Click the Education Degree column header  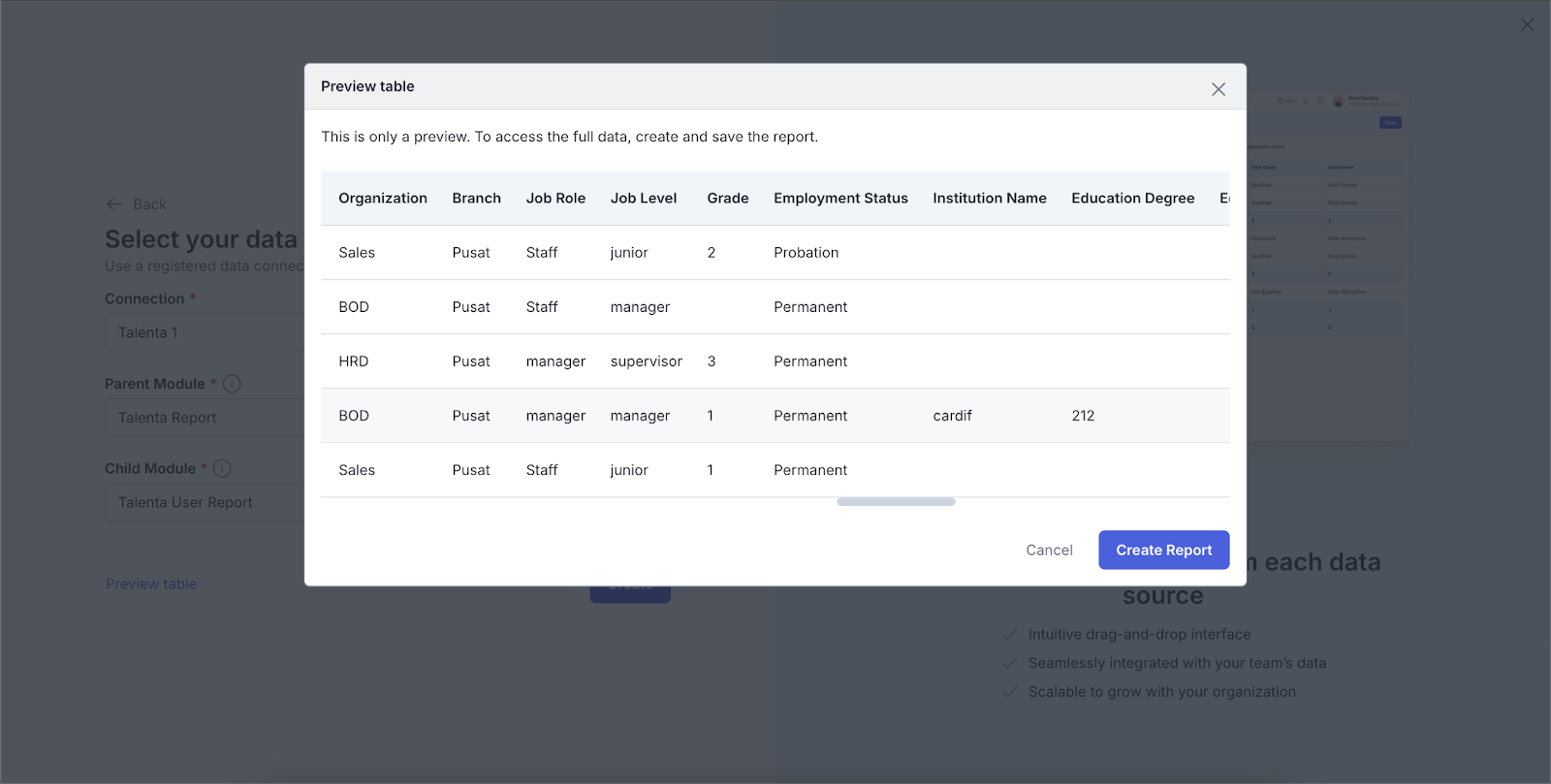click(1132, 198)
